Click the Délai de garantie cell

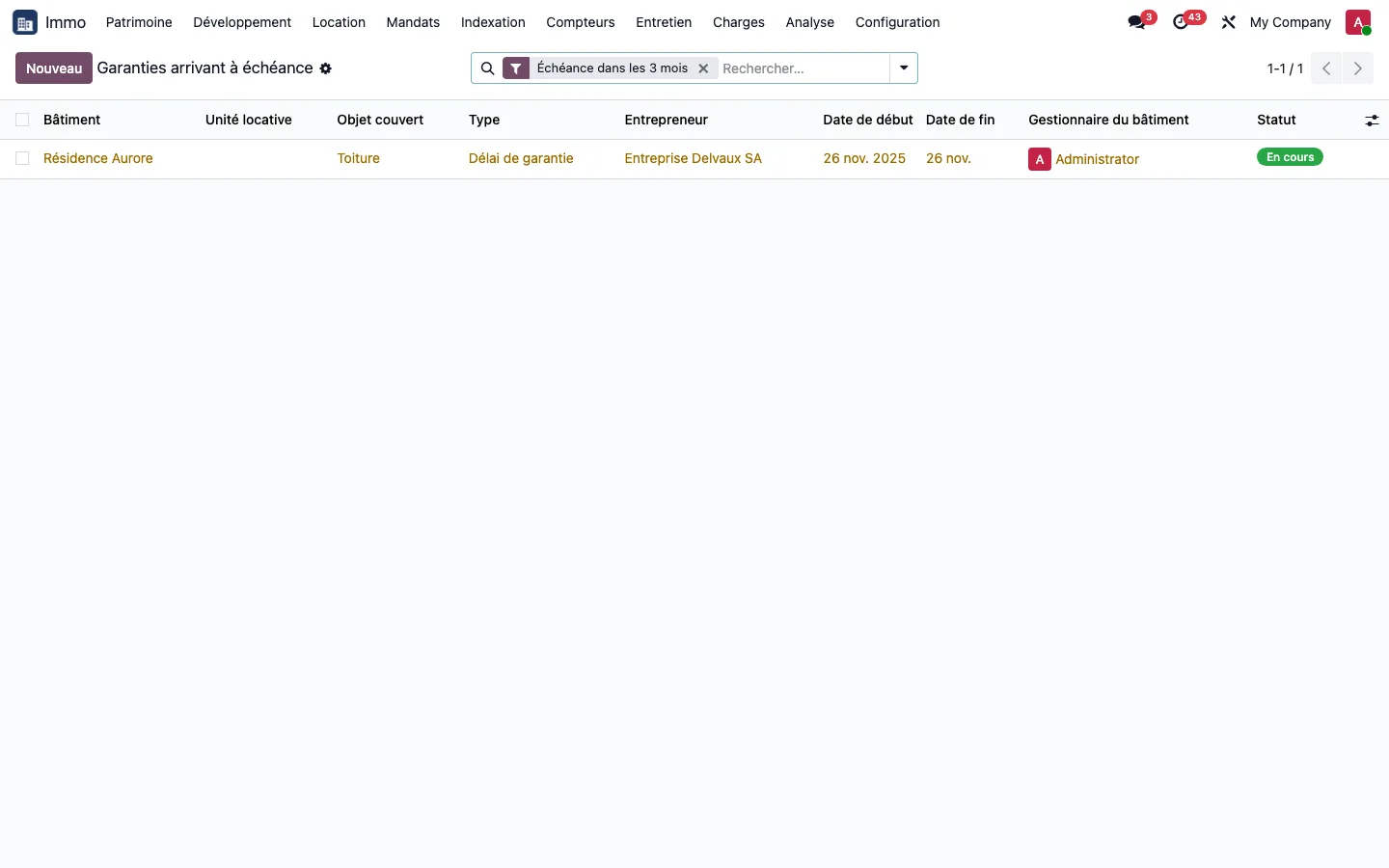coord(521,158)
